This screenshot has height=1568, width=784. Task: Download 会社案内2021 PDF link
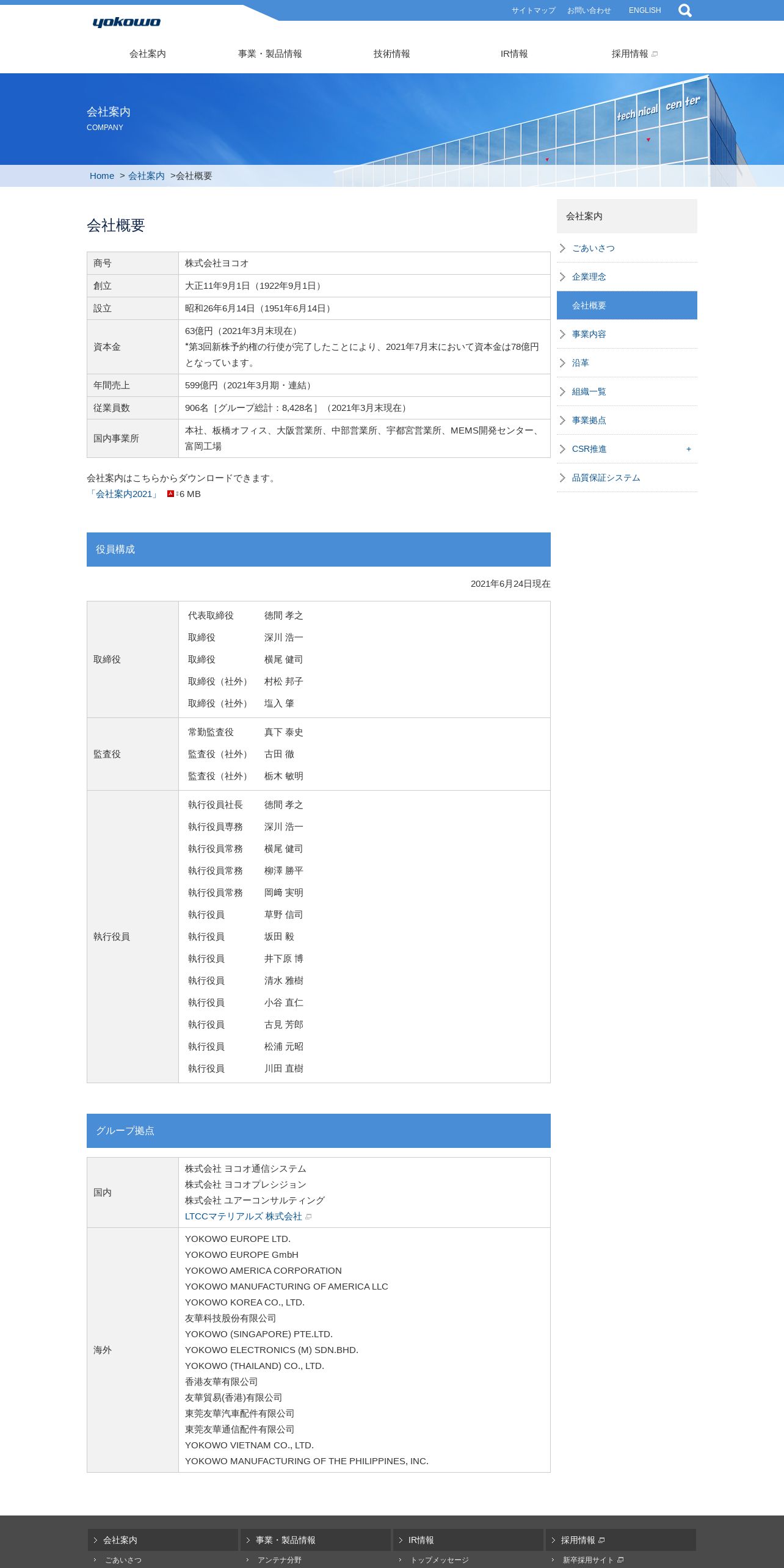click(x=124, y=494)
